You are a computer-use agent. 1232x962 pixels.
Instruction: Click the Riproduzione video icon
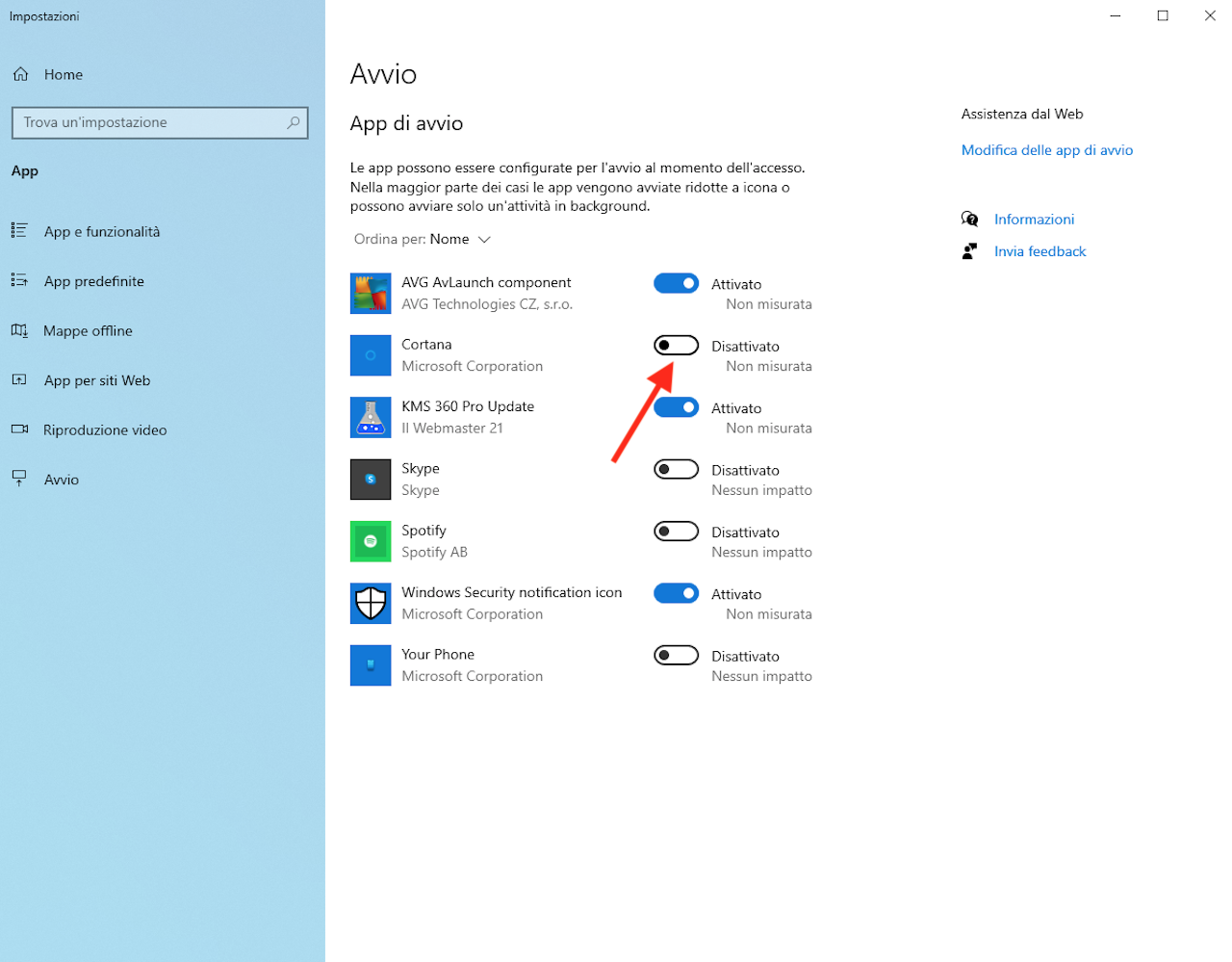[x=19, y=429]
